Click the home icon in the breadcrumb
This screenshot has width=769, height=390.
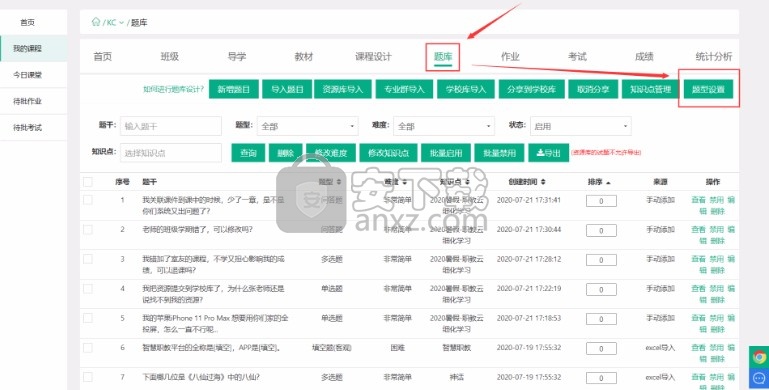(96, 22)
